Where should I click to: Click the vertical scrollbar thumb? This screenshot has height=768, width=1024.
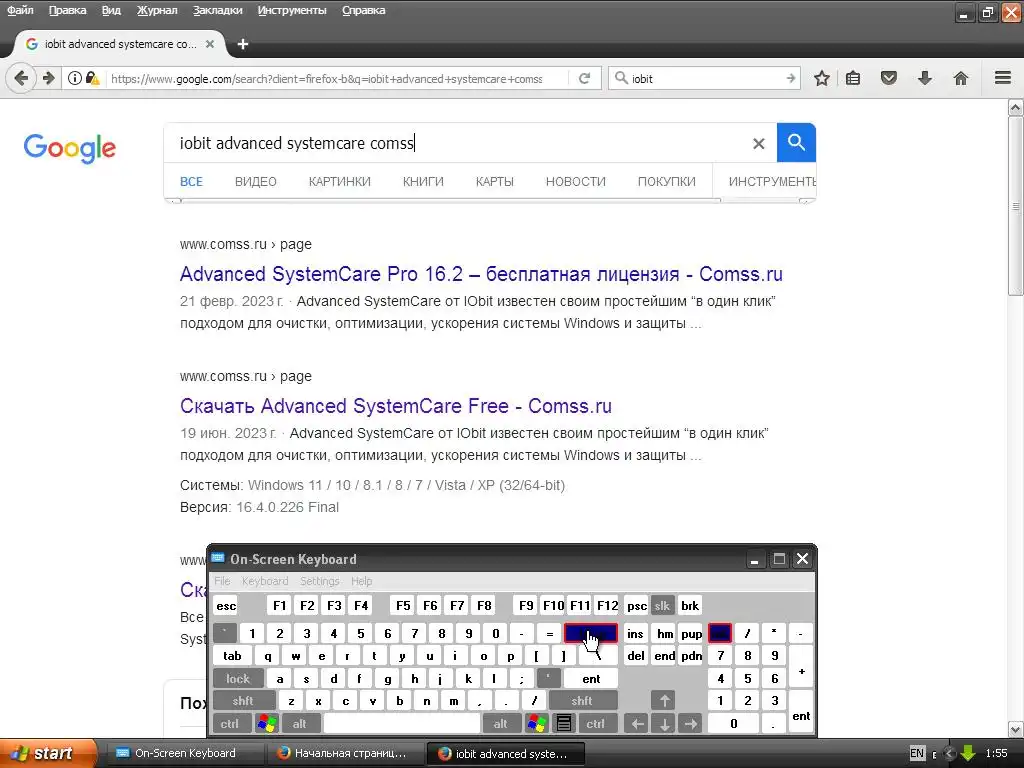[1016, 206]
